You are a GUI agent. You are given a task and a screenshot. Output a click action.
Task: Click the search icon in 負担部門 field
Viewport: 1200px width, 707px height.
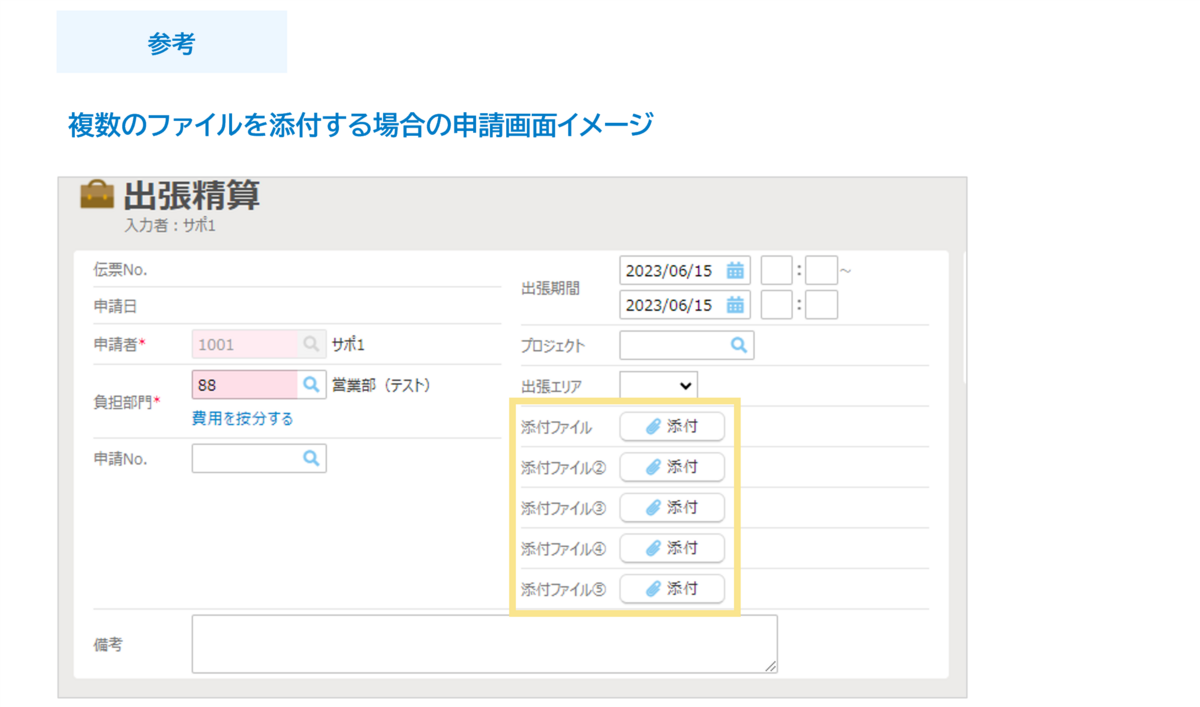pos(311,384)
